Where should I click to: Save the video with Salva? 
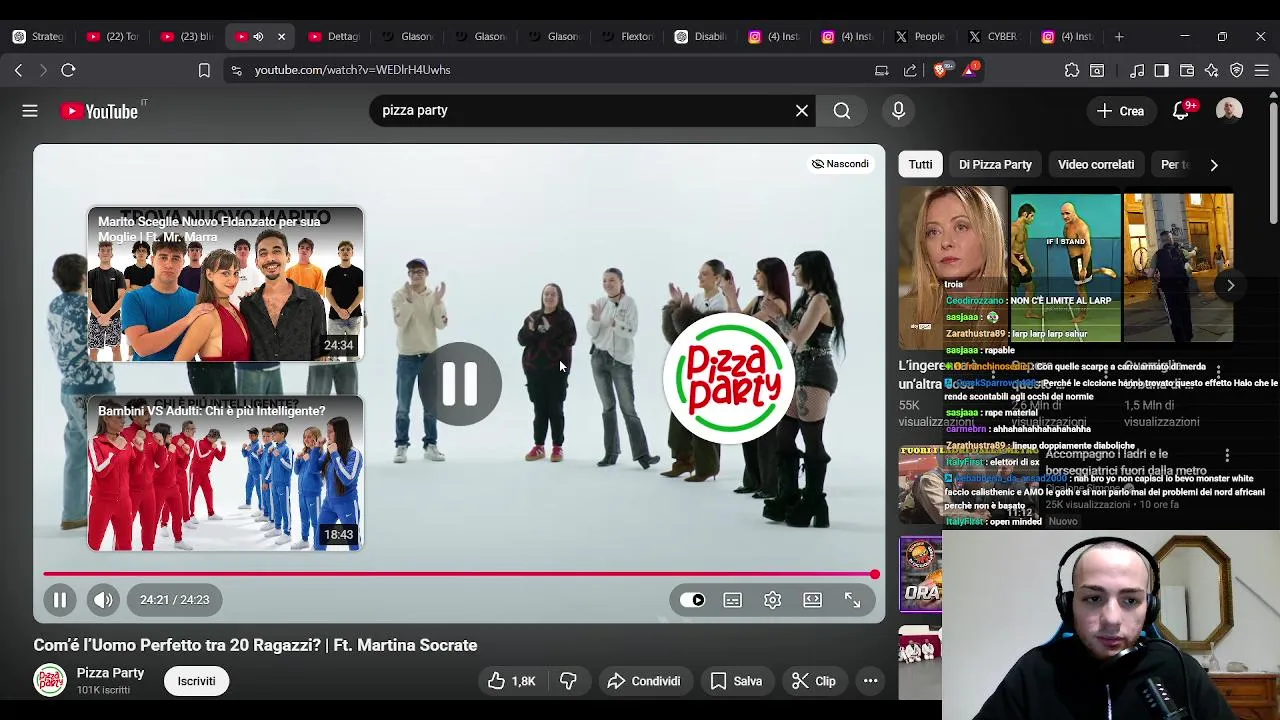(x=736, y=681)
